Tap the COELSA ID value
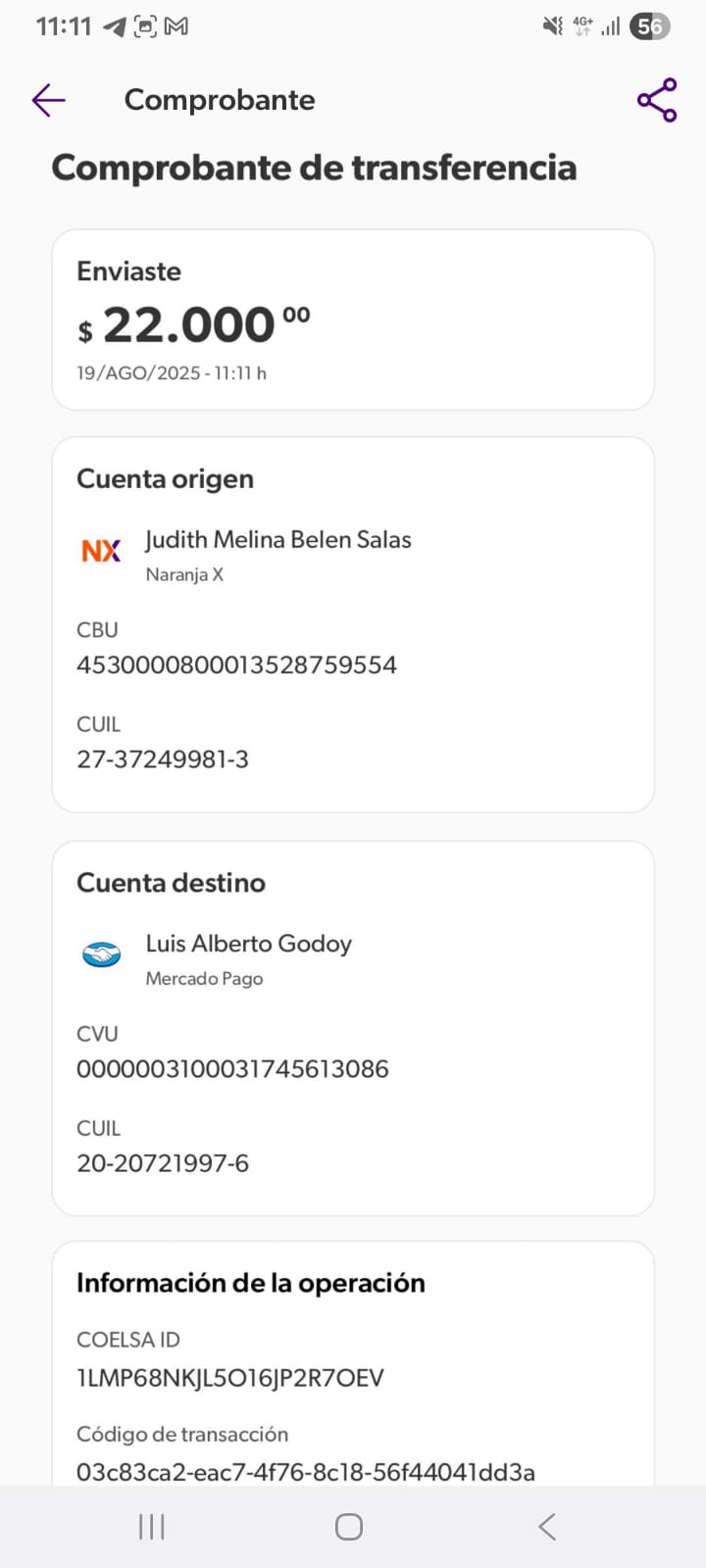This screenshot has width=706, height=1568. pyautogui.click(x=230, y=1378)
